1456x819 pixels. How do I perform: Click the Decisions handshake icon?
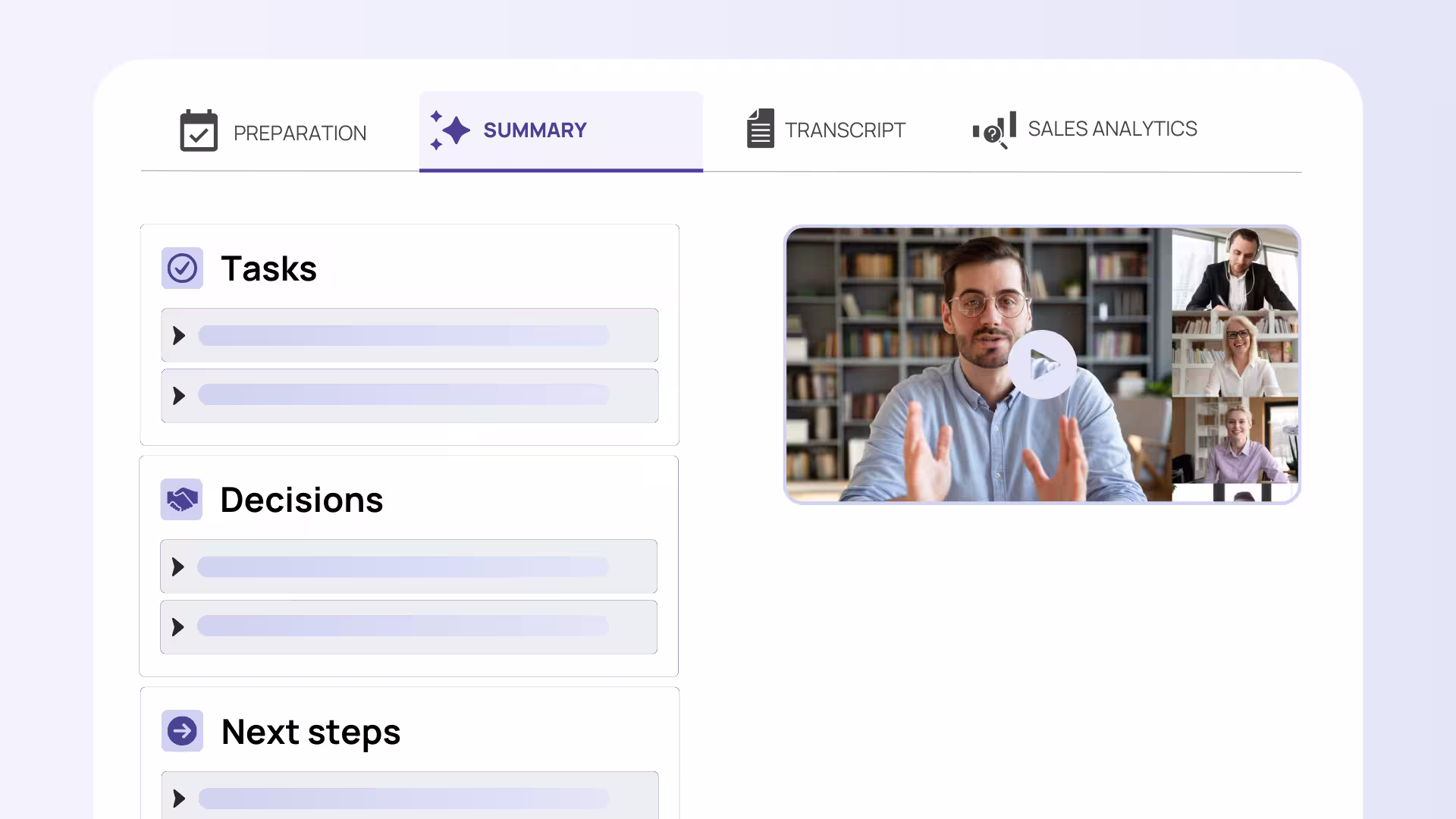coord(181,499)
